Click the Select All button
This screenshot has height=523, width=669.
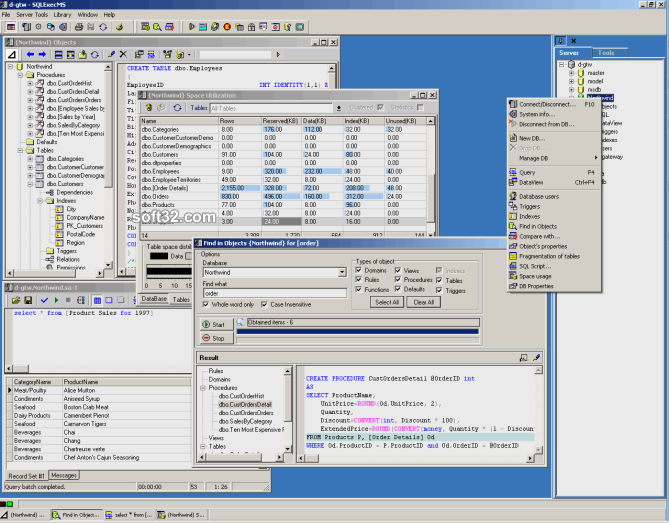pos(387,302)
